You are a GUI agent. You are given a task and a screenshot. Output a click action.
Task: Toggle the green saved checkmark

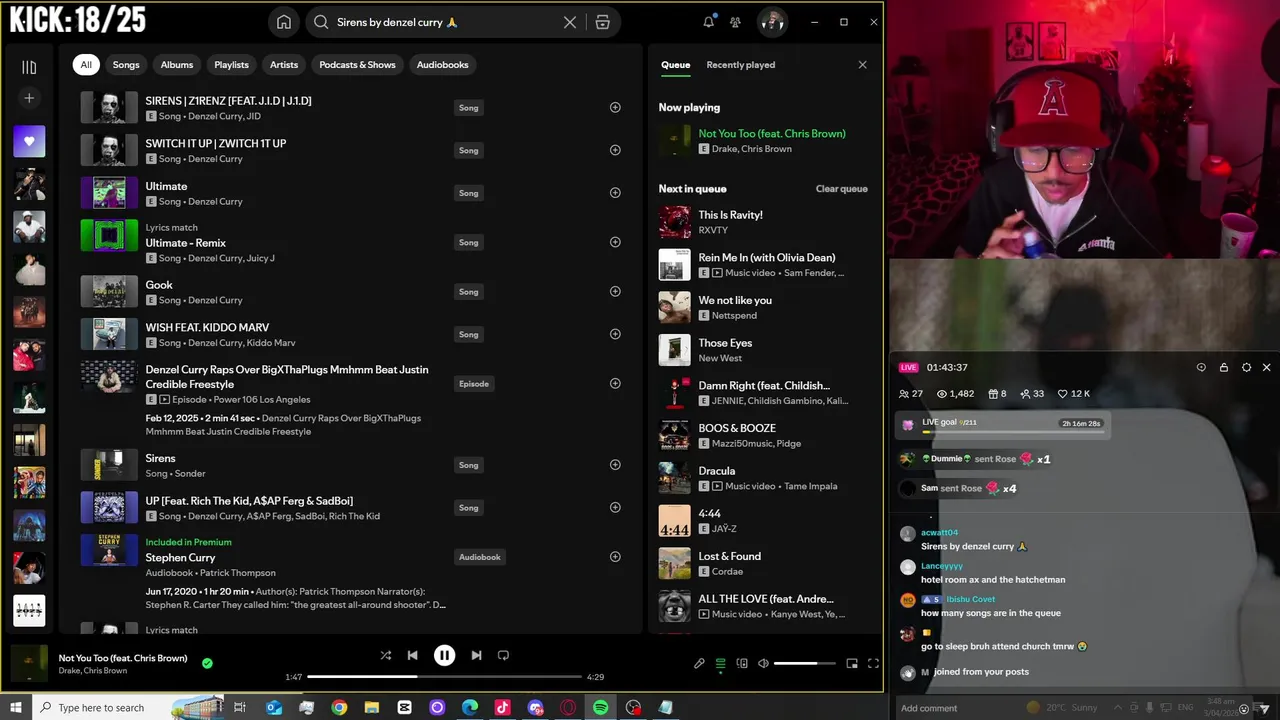click(x=207, y=663)
